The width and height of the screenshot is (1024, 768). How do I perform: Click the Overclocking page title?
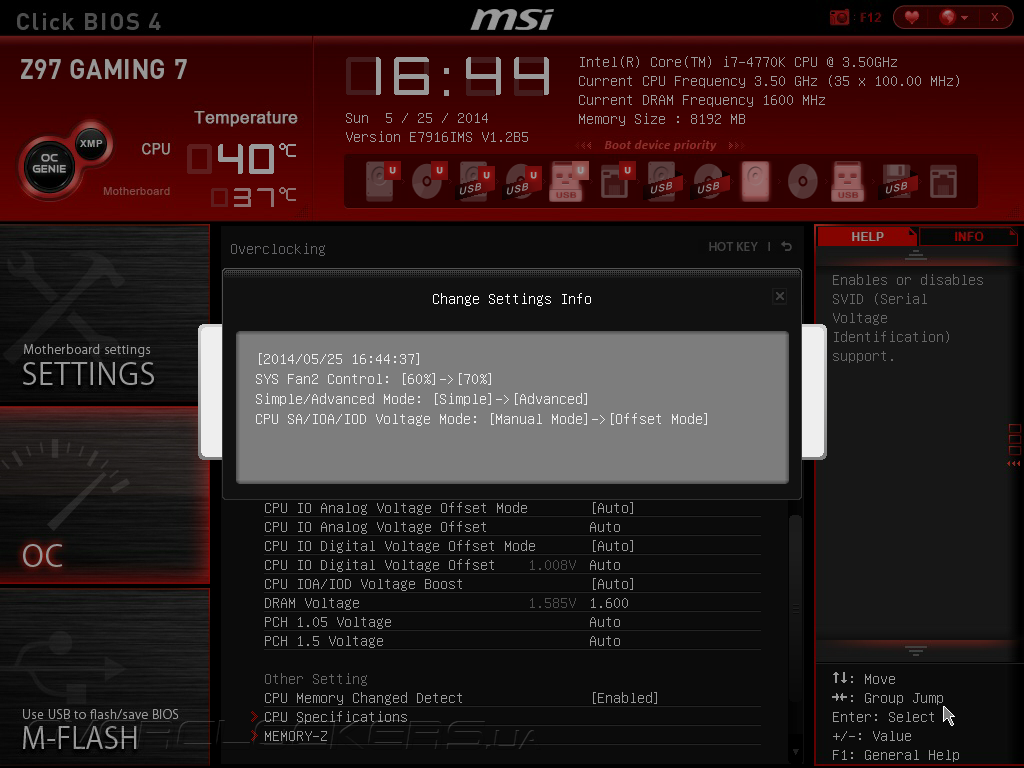click(278, 249)
